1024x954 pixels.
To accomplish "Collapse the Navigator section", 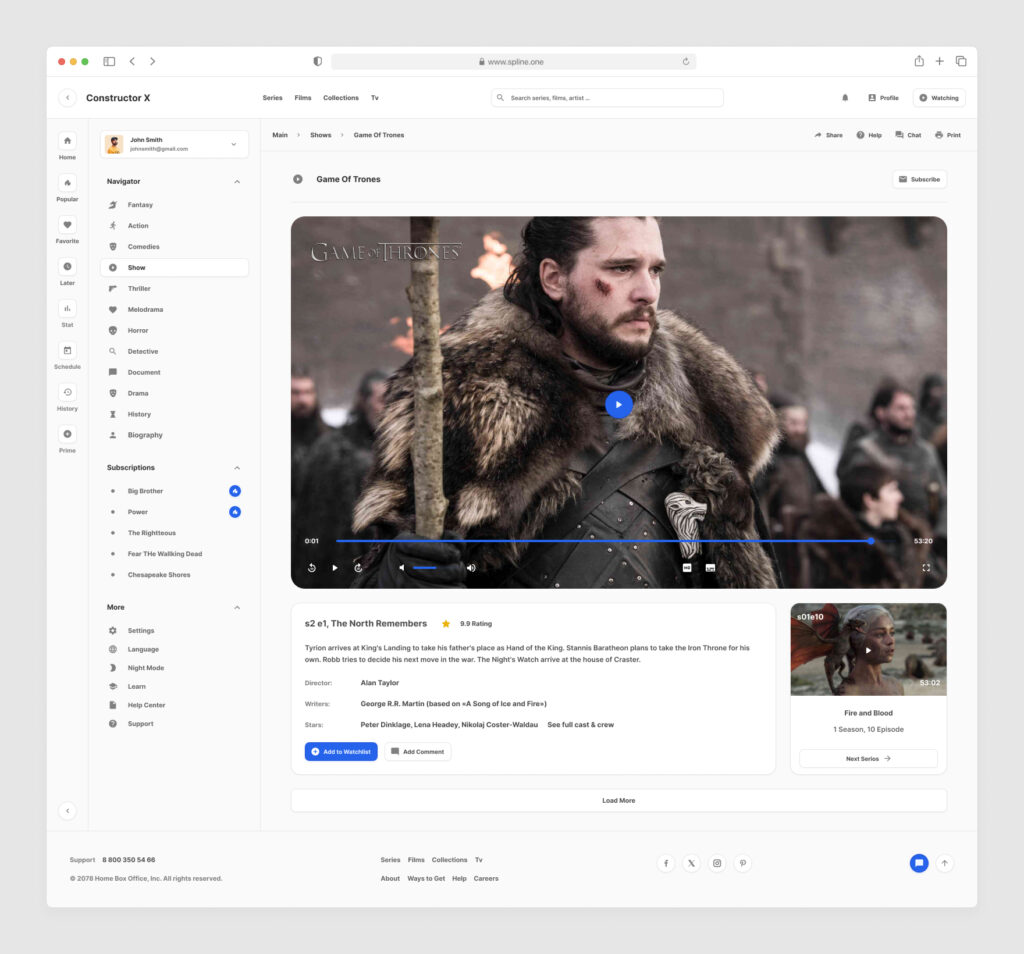I will tap(237, 182).
